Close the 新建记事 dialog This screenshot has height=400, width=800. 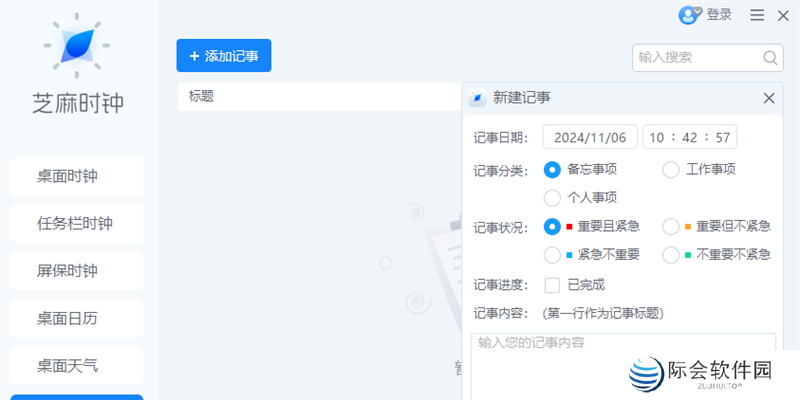769,98
